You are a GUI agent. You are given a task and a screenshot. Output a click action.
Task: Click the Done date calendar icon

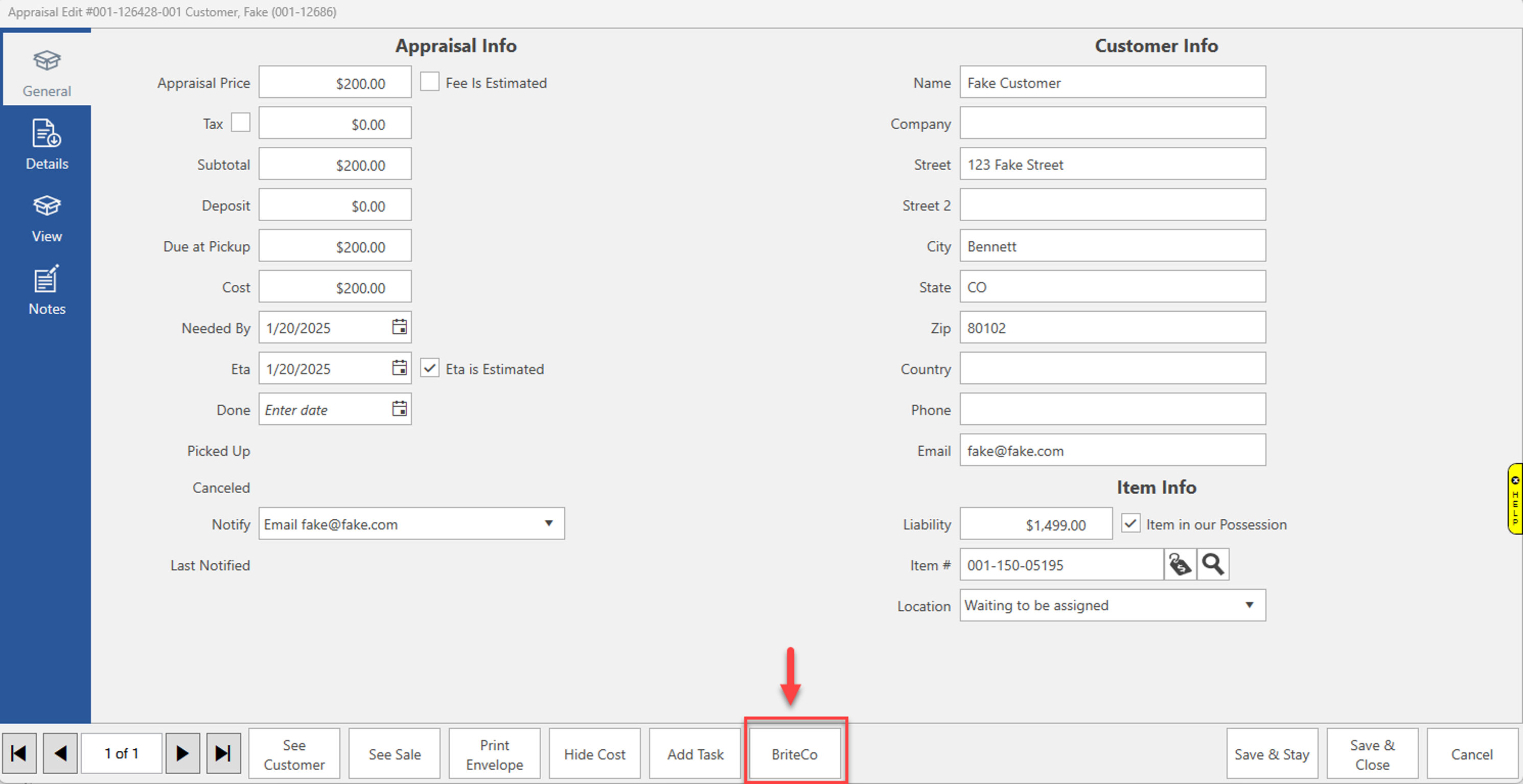(399, 408)
